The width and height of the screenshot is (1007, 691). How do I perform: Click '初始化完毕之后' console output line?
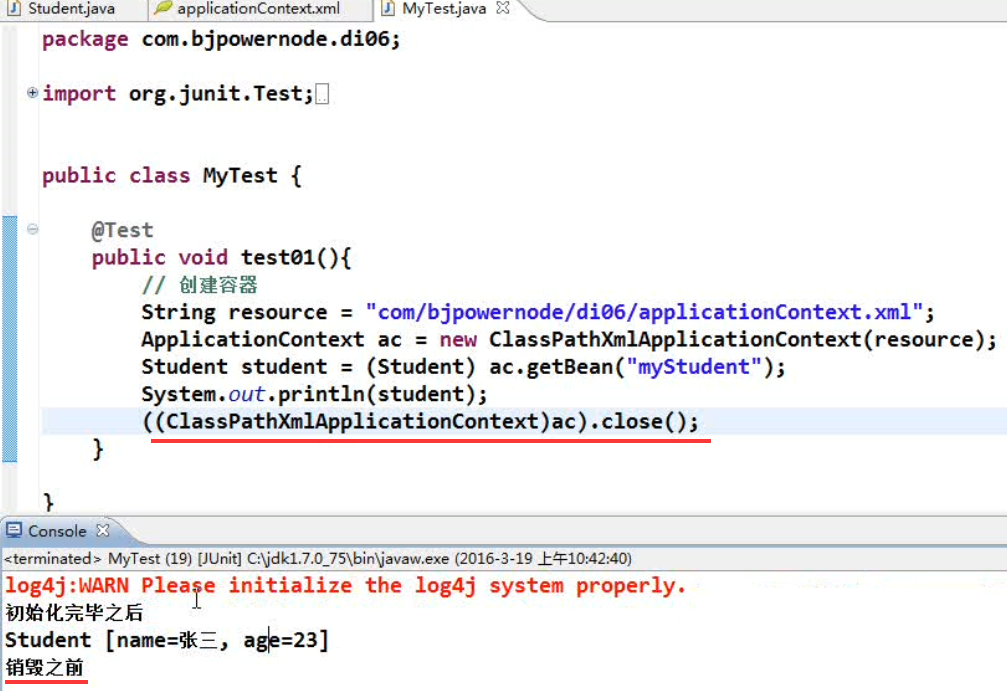click(x=74, y=613)
